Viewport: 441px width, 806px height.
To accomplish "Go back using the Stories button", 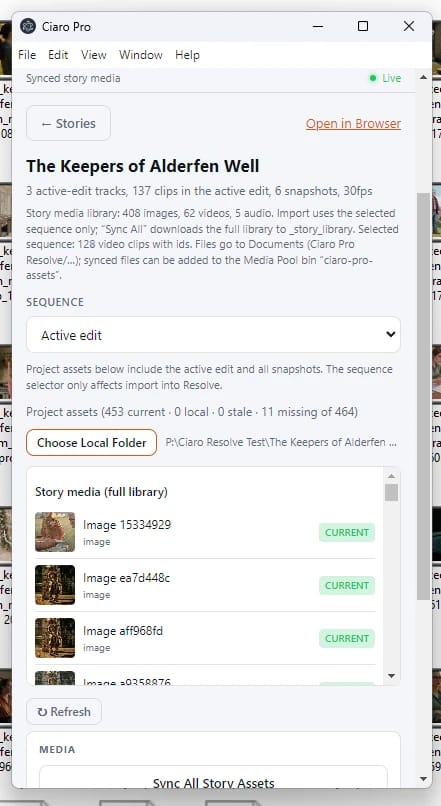I will [x=68, y=123].
